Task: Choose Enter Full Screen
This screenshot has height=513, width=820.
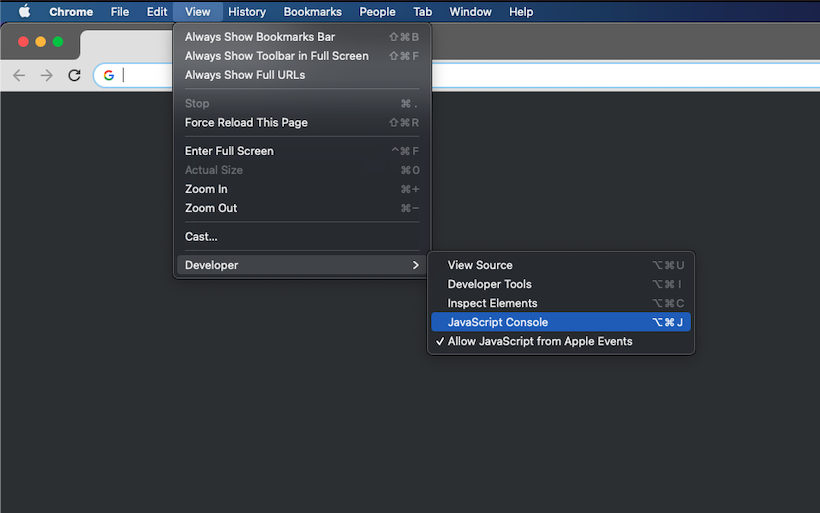Action: tap(302, 151)
